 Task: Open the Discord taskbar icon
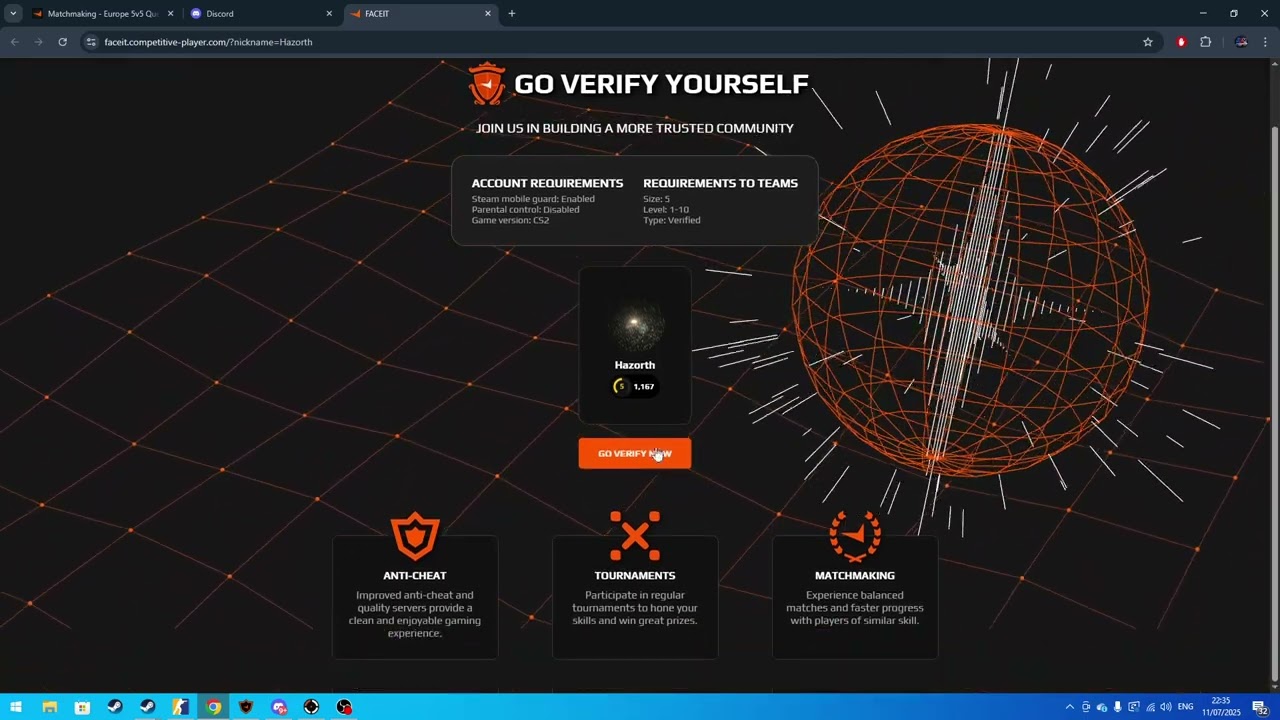click(x=279, y=707)
